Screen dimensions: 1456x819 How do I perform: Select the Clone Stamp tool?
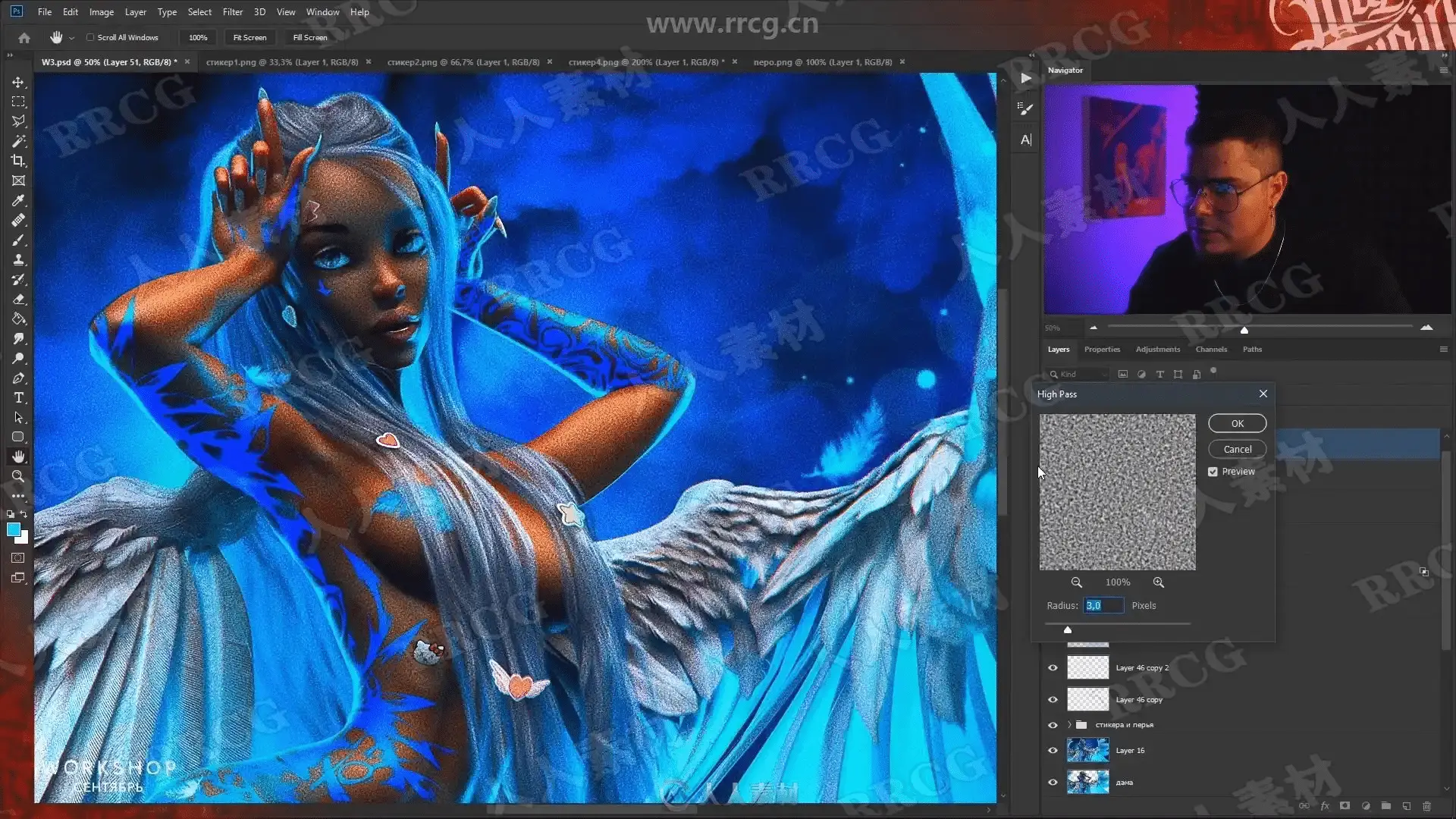18,259
